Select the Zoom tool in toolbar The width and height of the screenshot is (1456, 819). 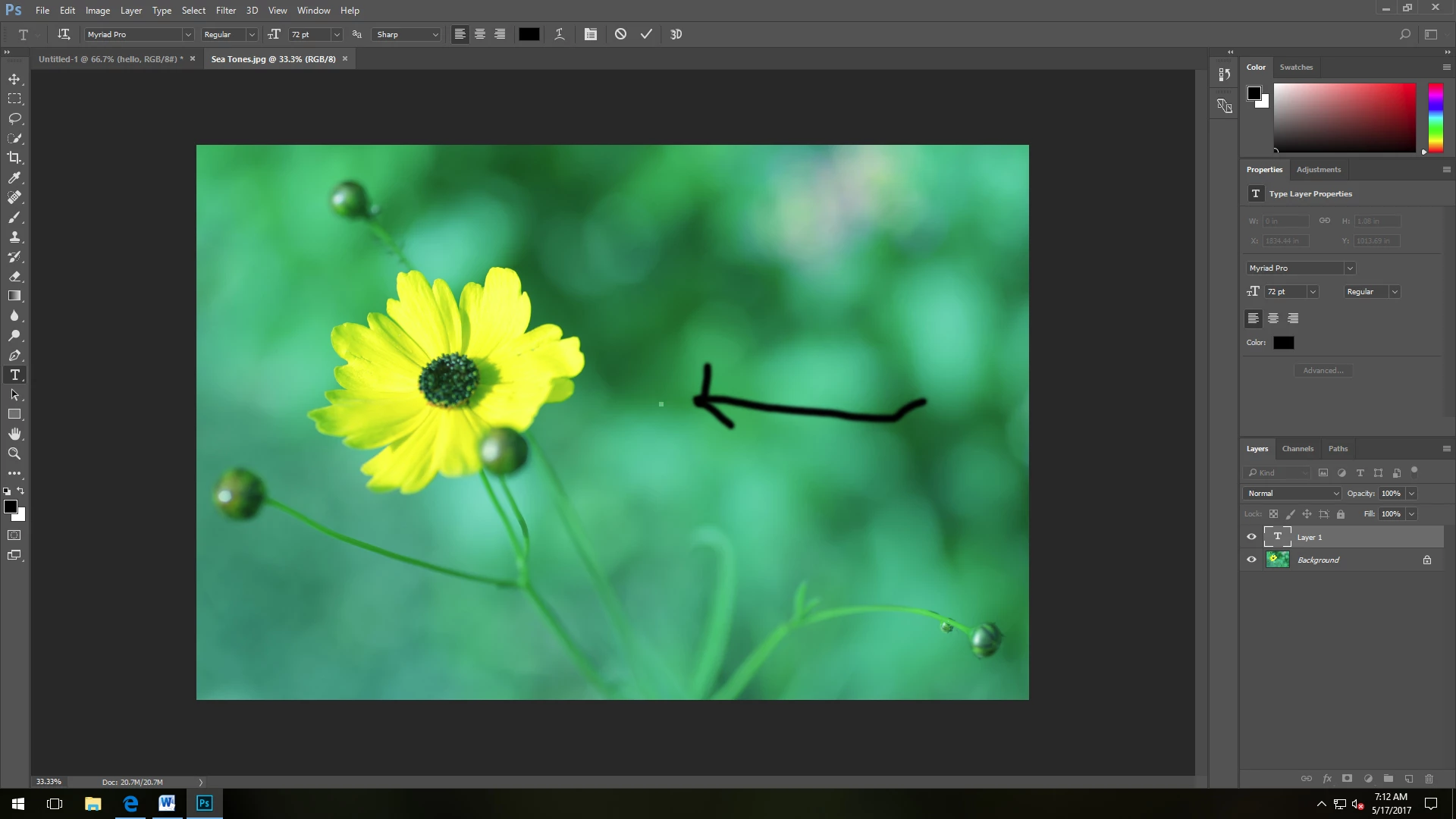14,453
